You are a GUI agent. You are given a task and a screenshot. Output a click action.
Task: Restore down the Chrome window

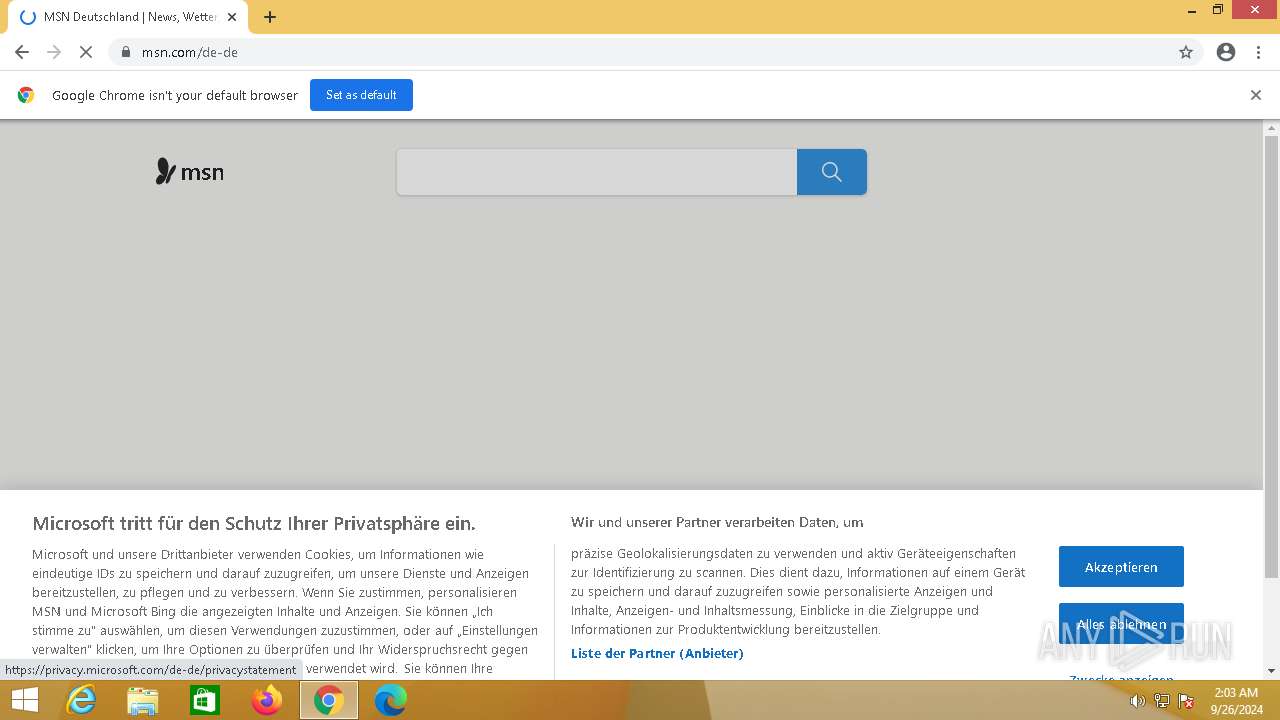click(x=1218, y=10)
